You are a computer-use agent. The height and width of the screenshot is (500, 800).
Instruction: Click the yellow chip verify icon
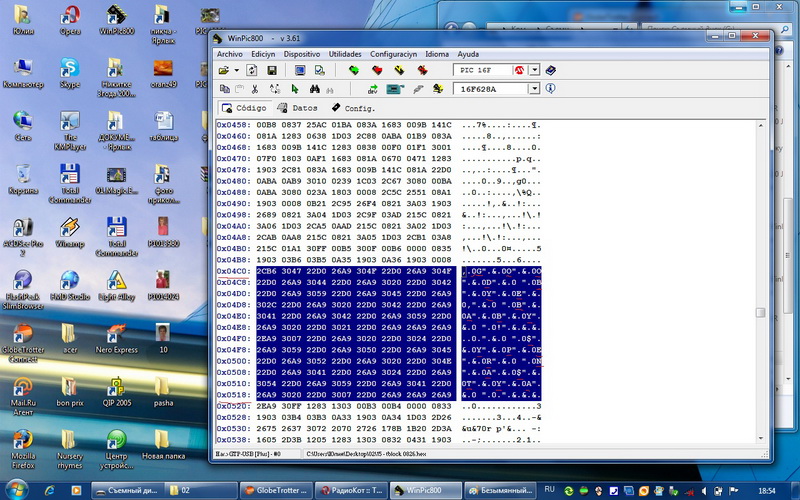pos(399,70)
